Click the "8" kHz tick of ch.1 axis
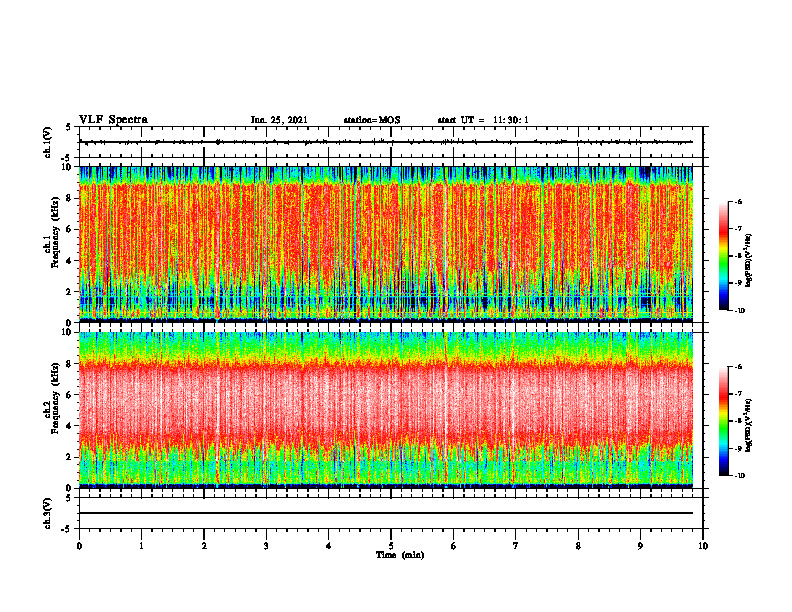Image resolution: width=792 pixels, height=612 pixels. pos(70,198)
